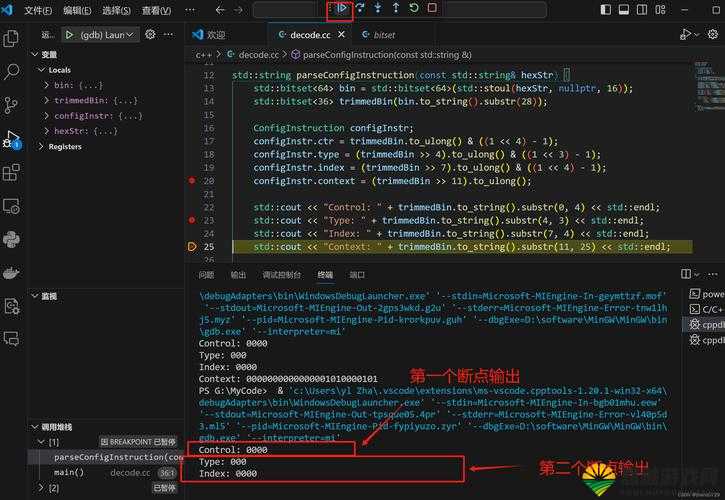Screen dimensions: 725x500
Task: Toggle breakpoint on line 20
Action: 192,181
